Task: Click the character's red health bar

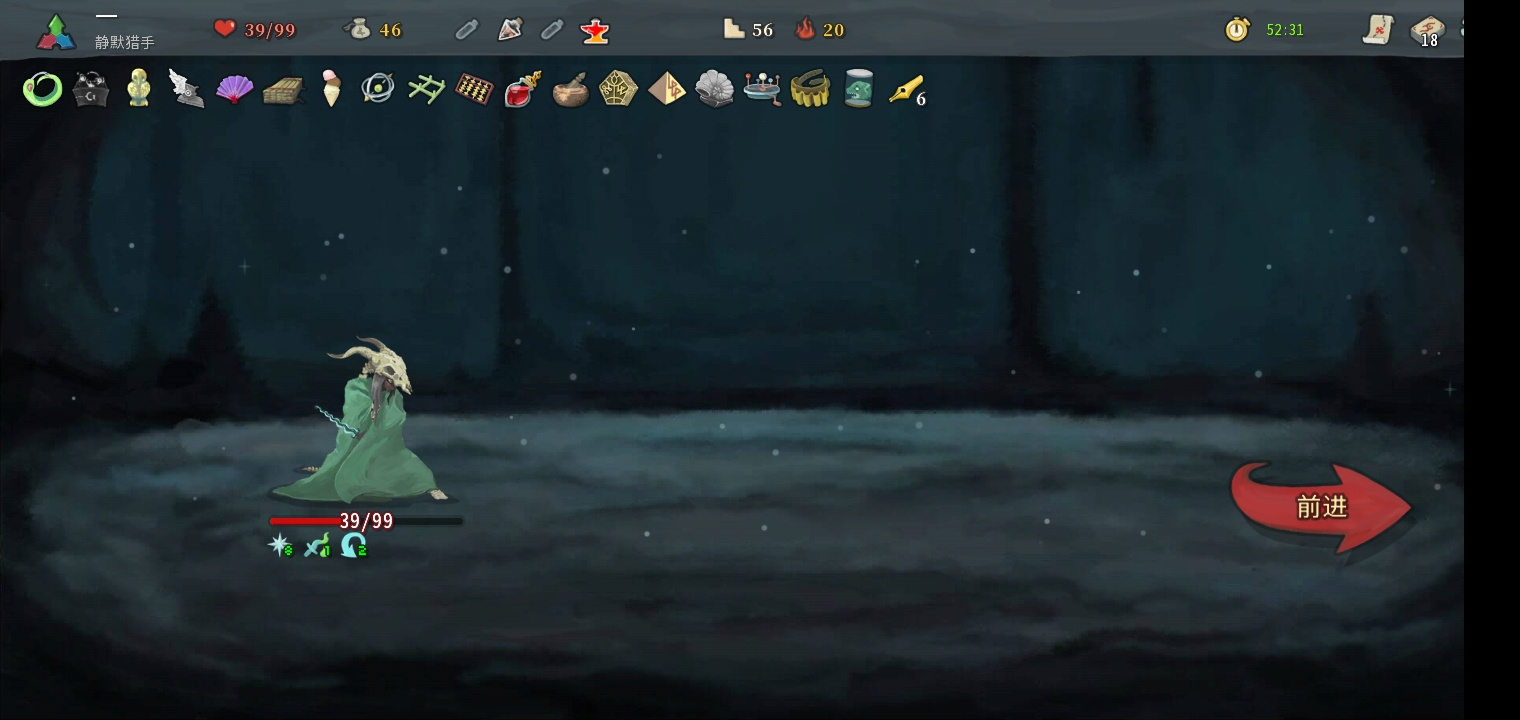Action: tap(366, 521)
